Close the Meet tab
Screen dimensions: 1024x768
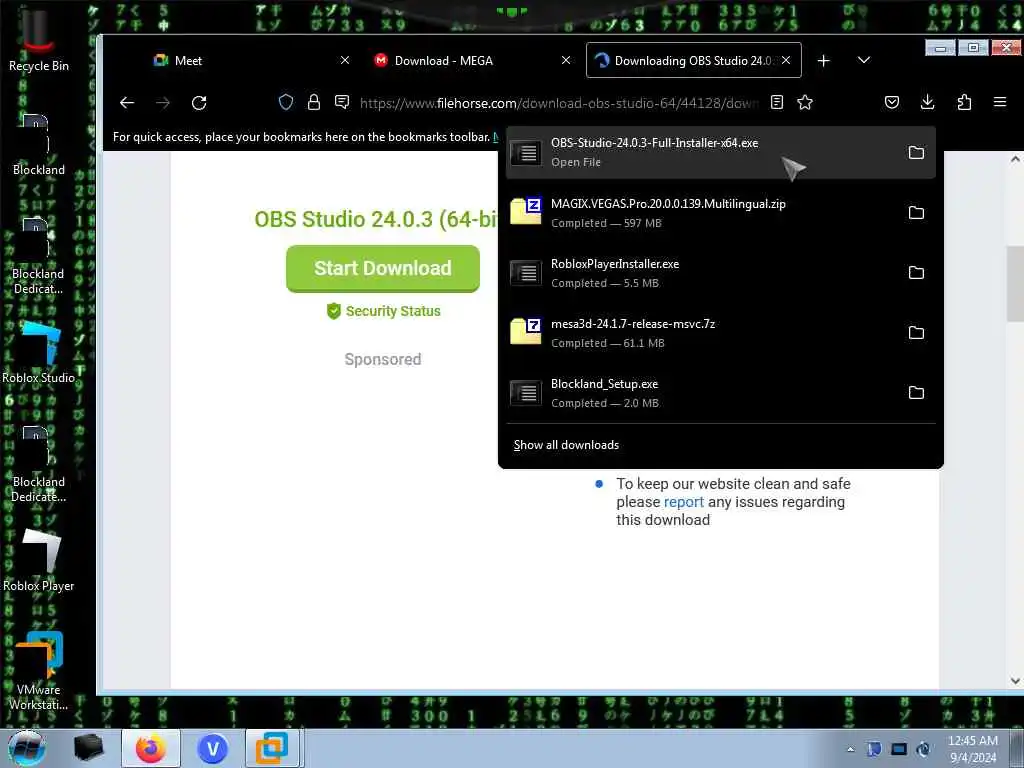(345, 60)
